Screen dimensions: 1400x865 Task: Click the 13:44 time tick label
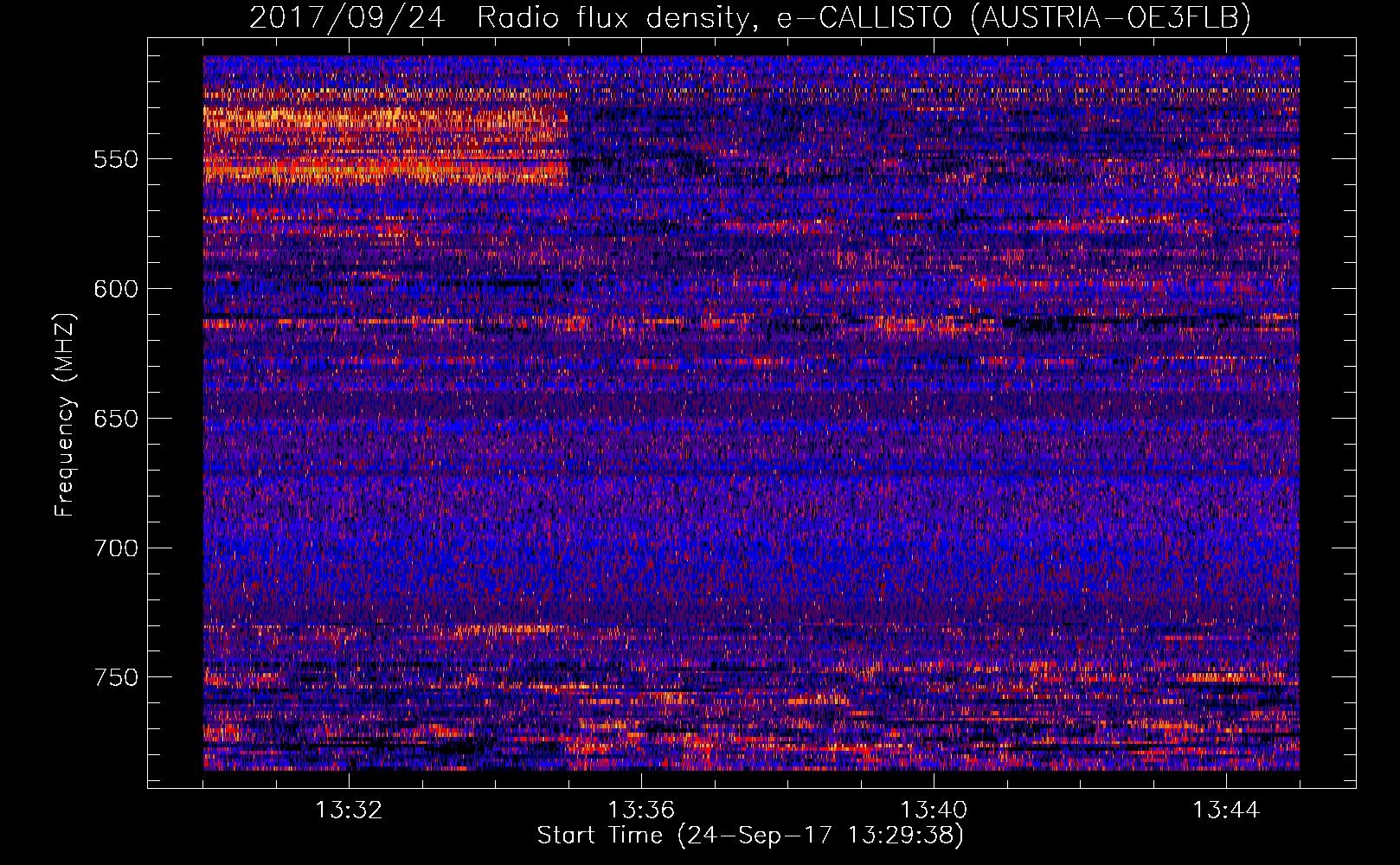[x=1226, y=811]
